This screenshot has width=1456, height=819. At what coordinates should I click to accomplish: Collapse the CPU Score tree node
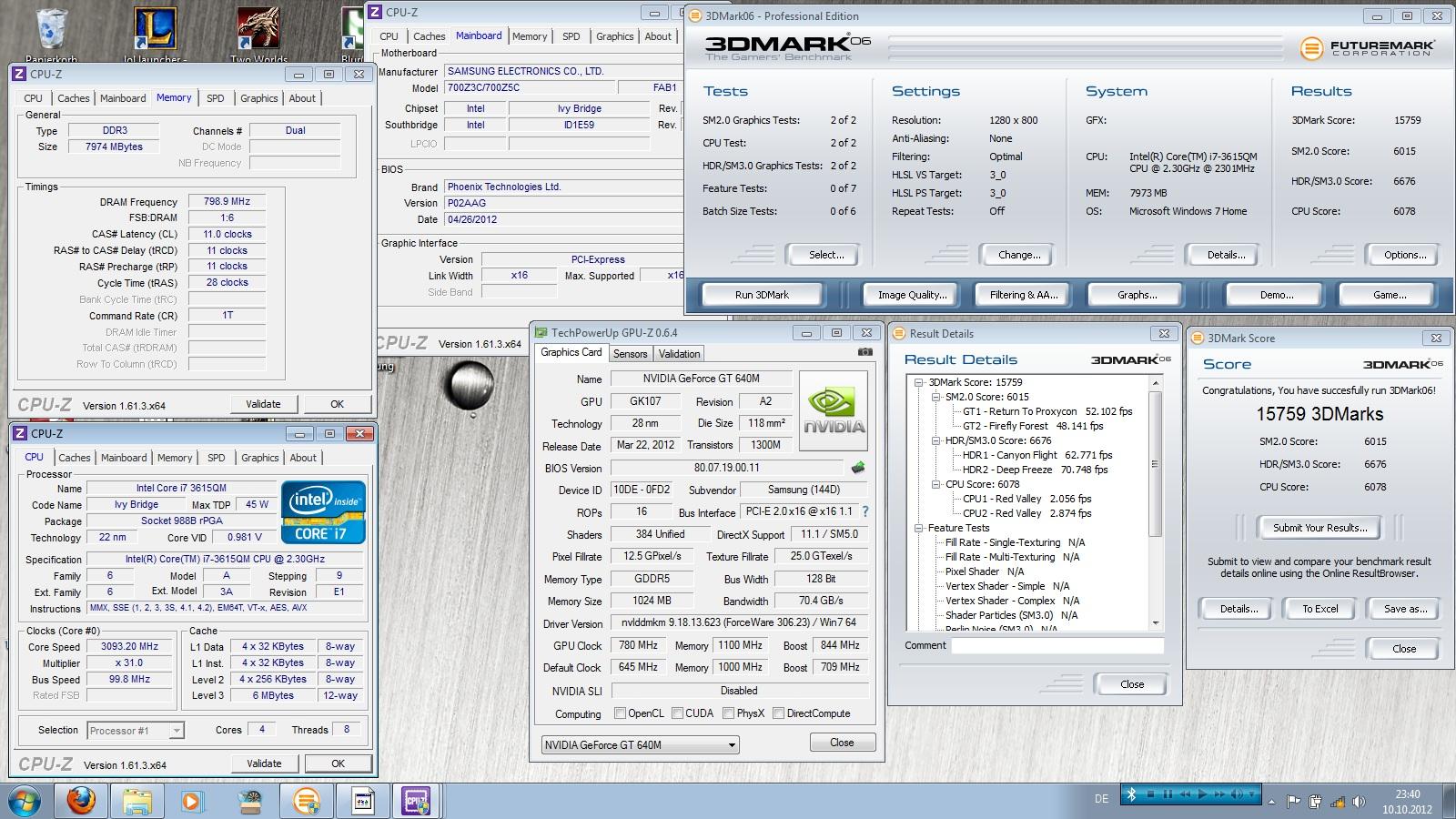936,484
